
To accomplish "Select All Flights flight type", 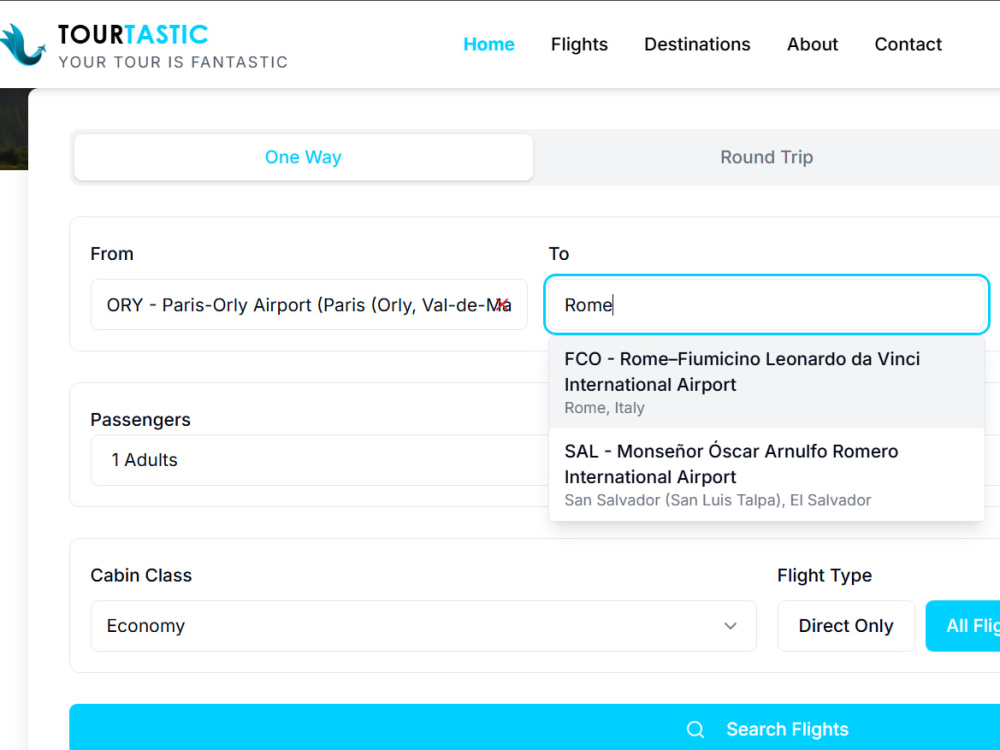I will [x=963, y=626].
